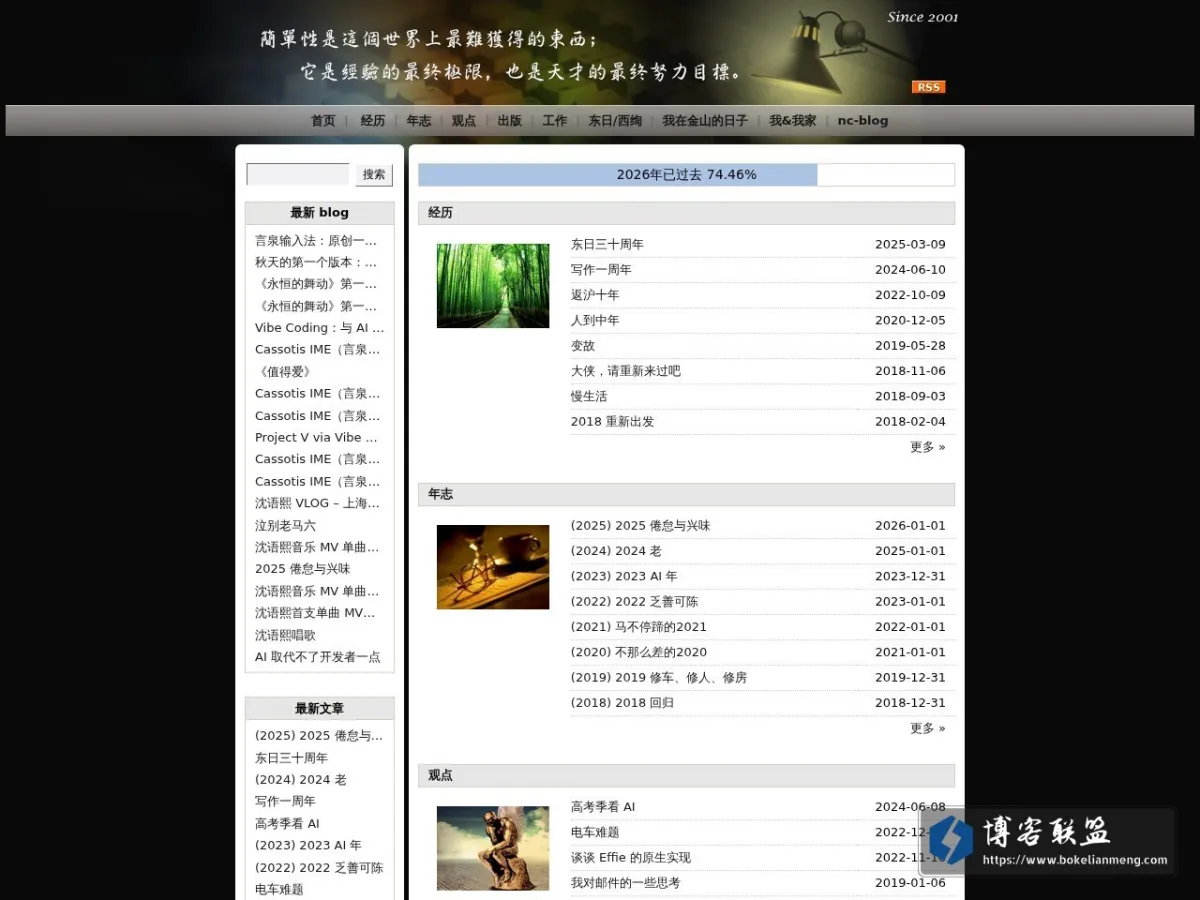
Task: Open 电车难题 in 观点 list
Action: pos(595,832)
